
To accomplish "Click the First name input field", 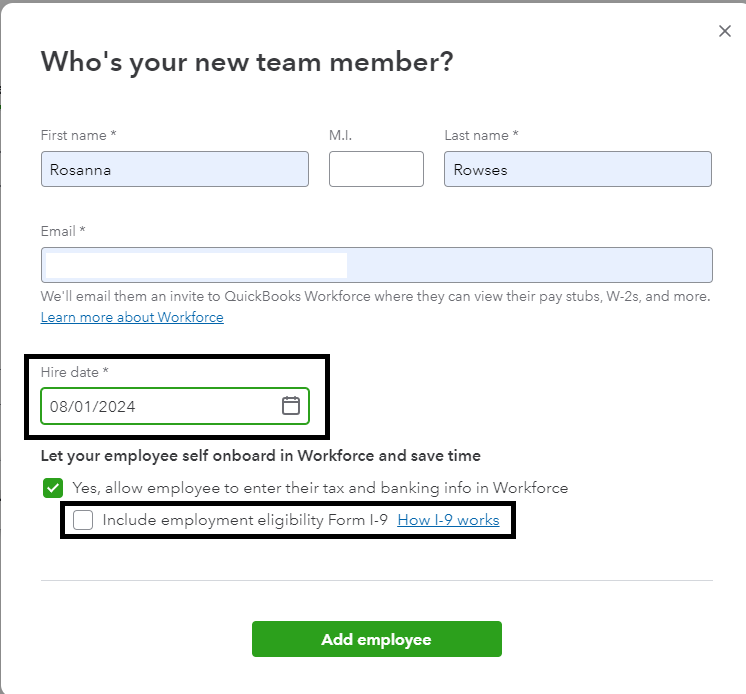I will click(x=175, y=169).
